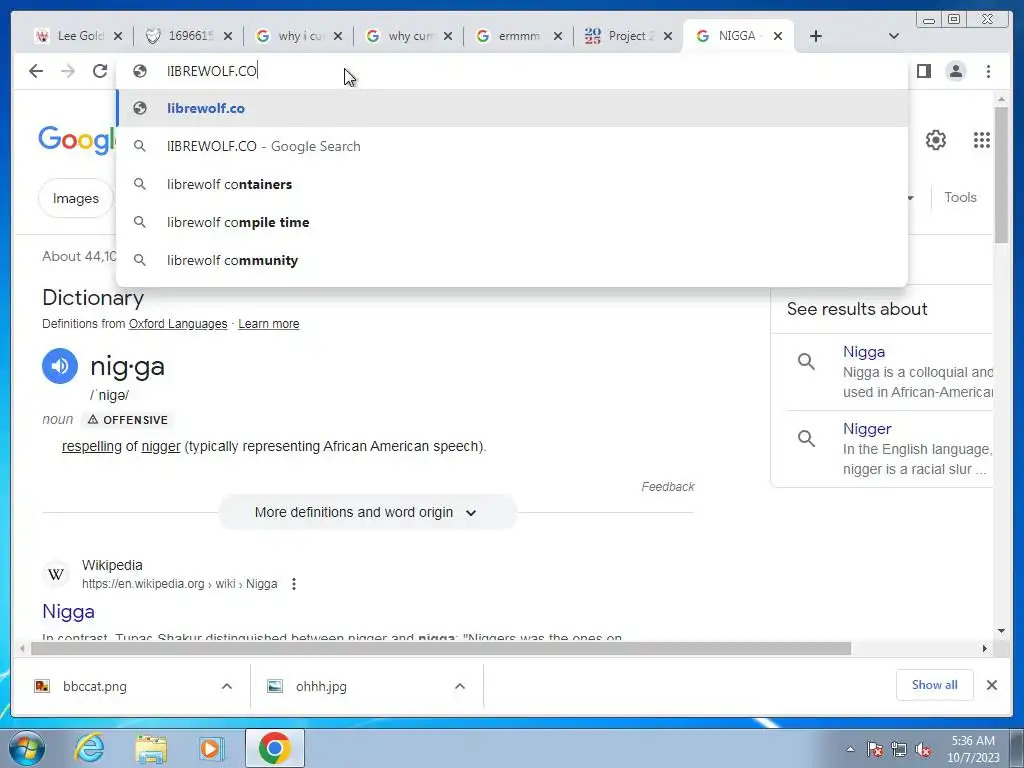Image resolution: width=1024 pixels, height=768 pixels.
Task: Open the Nigga Wikipedia result title
Action: (x=69, y=612)
